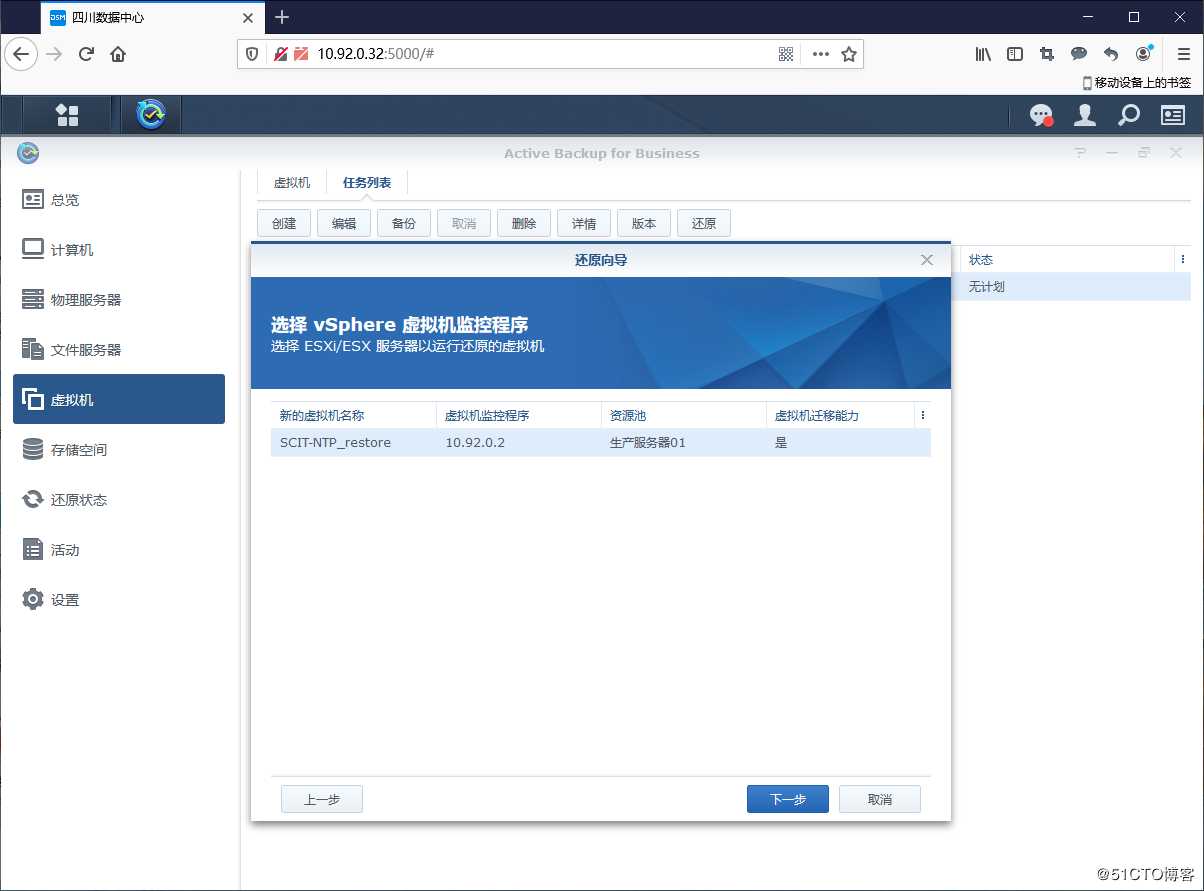This screenshot has width=1204, height=891.
Task: Close the restore wizard dialog
Action: click(927, 260)
